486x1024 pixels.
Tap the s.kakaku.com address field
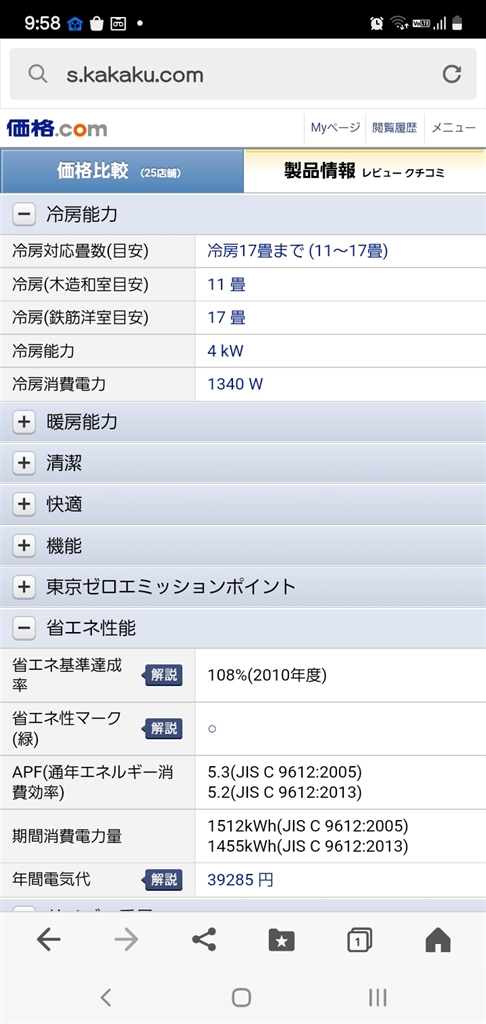tap(243, 74)
